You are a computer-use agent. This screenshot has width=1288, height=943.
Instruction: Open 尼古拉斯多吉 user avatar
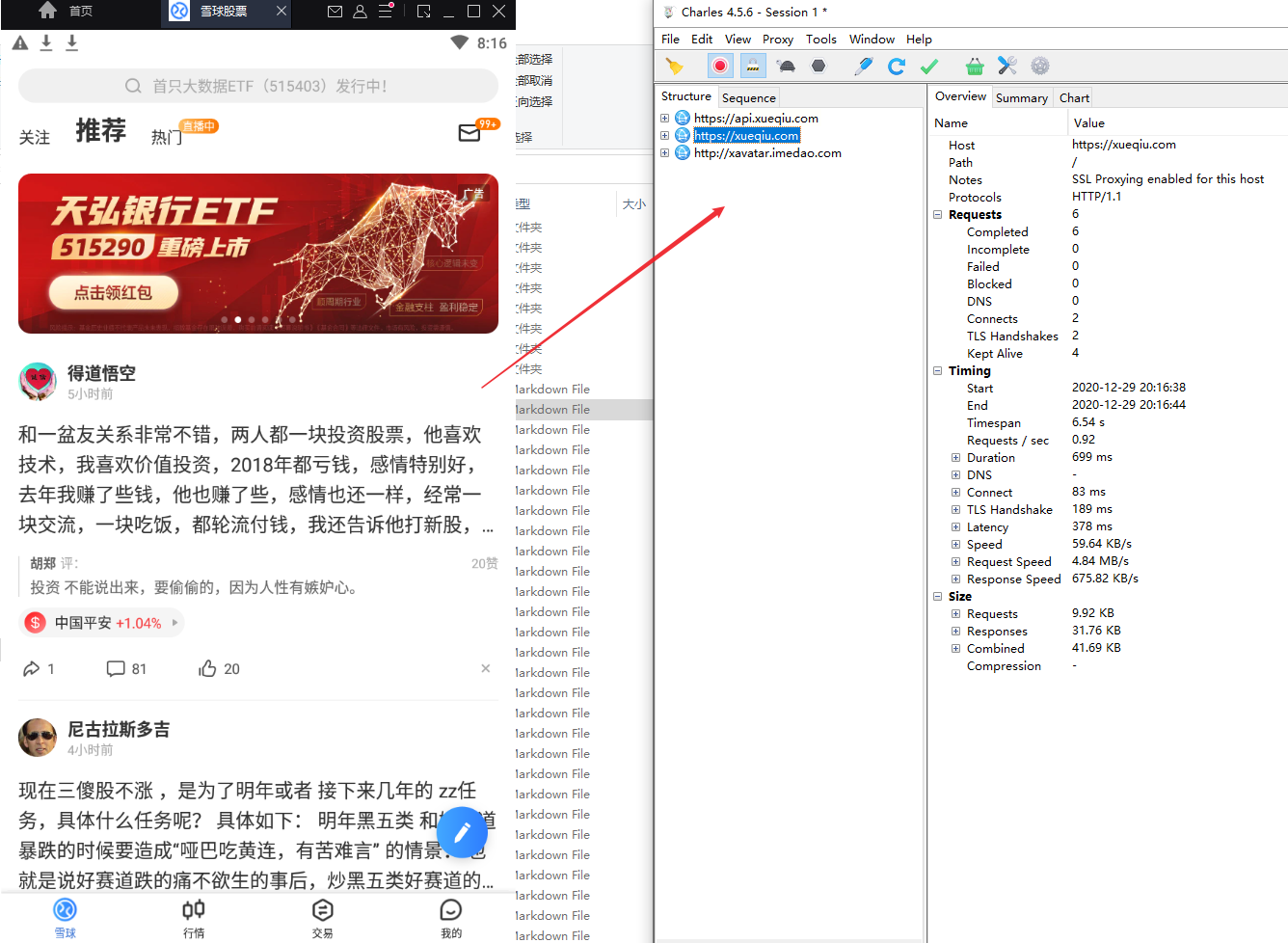point(38,738)
